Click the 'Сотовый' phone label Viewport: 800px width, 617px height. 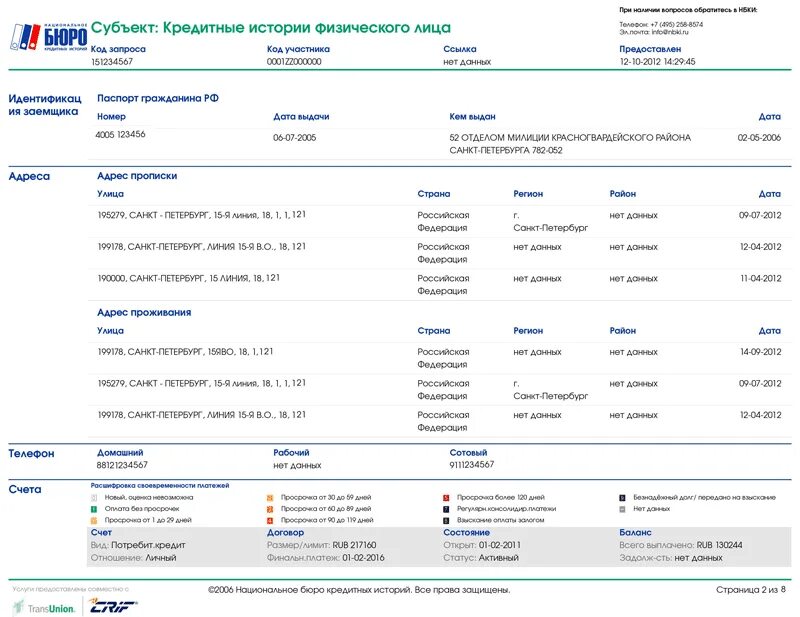pos(468,452)
